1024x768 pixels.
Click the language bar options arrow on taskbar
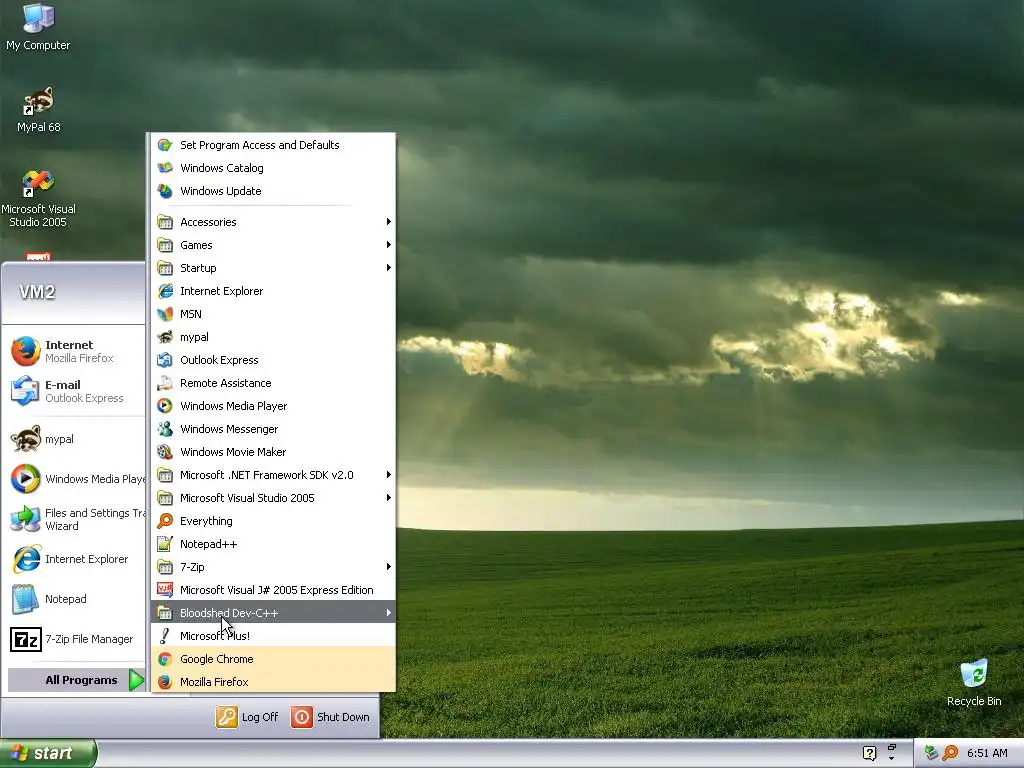(x=891, y=758)
